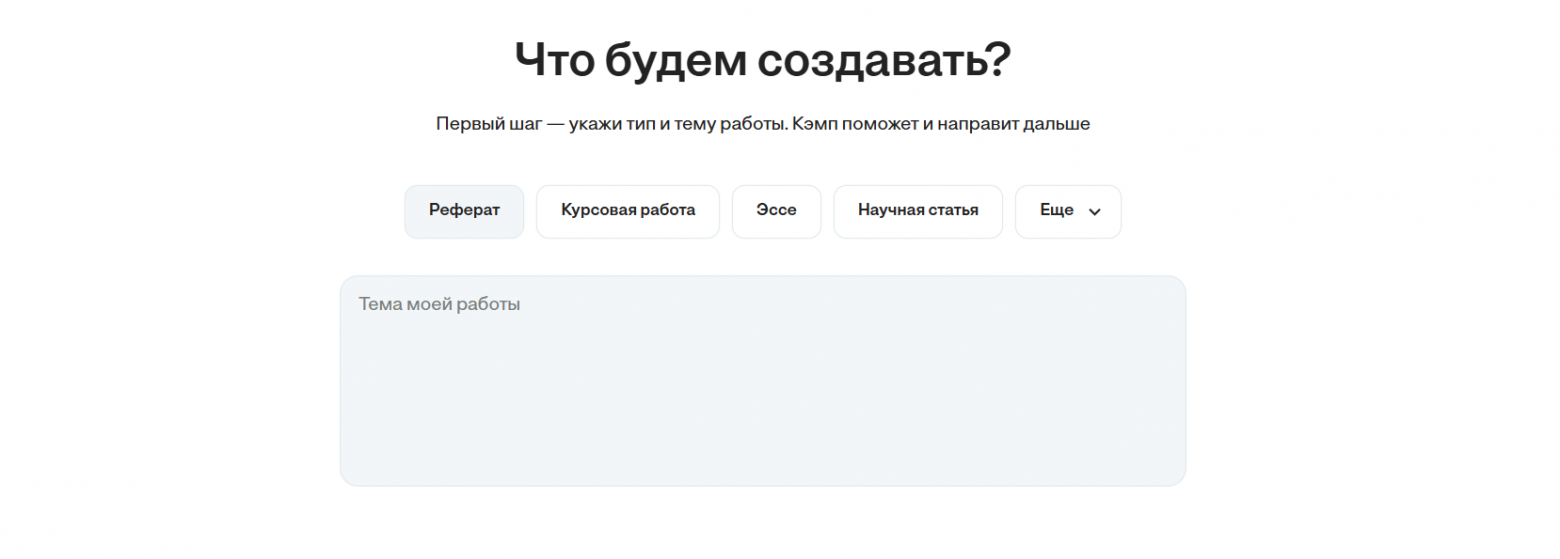Click the word Кэмп in the subtitle
Image resolution: width=1560 pixels, height=559 pixels.
[x=814, y=125]
